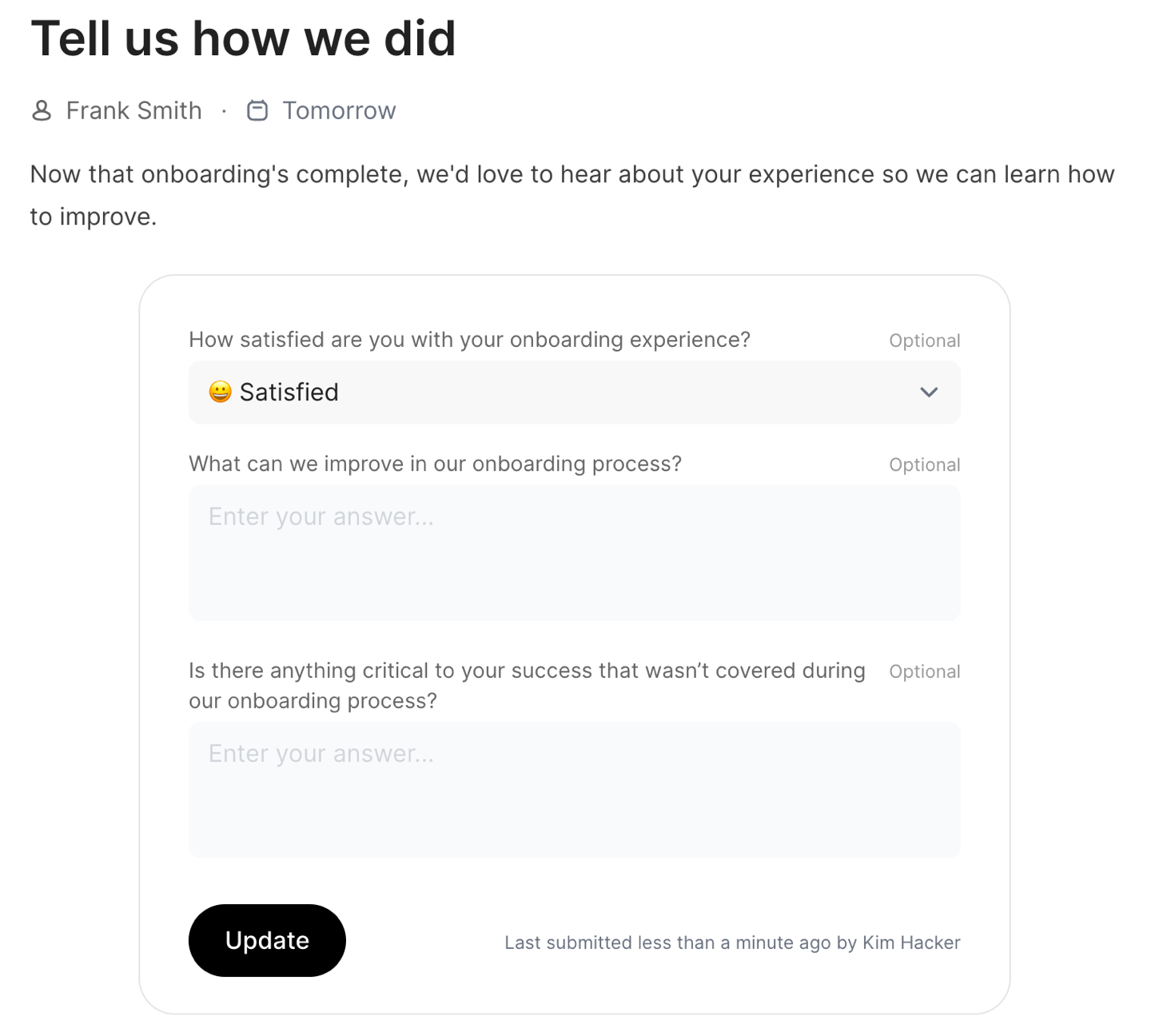
Task: Click the person icon beside Frank Smith
Action: pos(42,110)
